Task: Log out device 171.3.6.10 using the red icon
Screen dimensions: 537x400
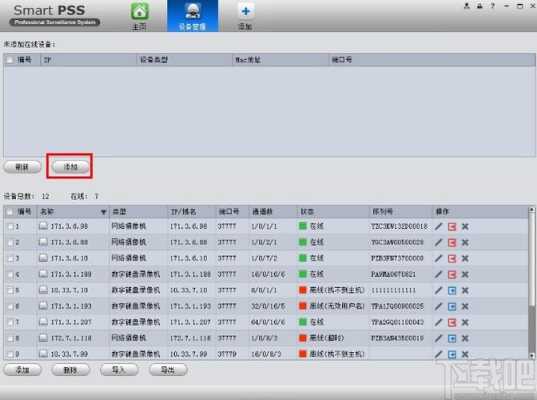Action: pos(452,258)
